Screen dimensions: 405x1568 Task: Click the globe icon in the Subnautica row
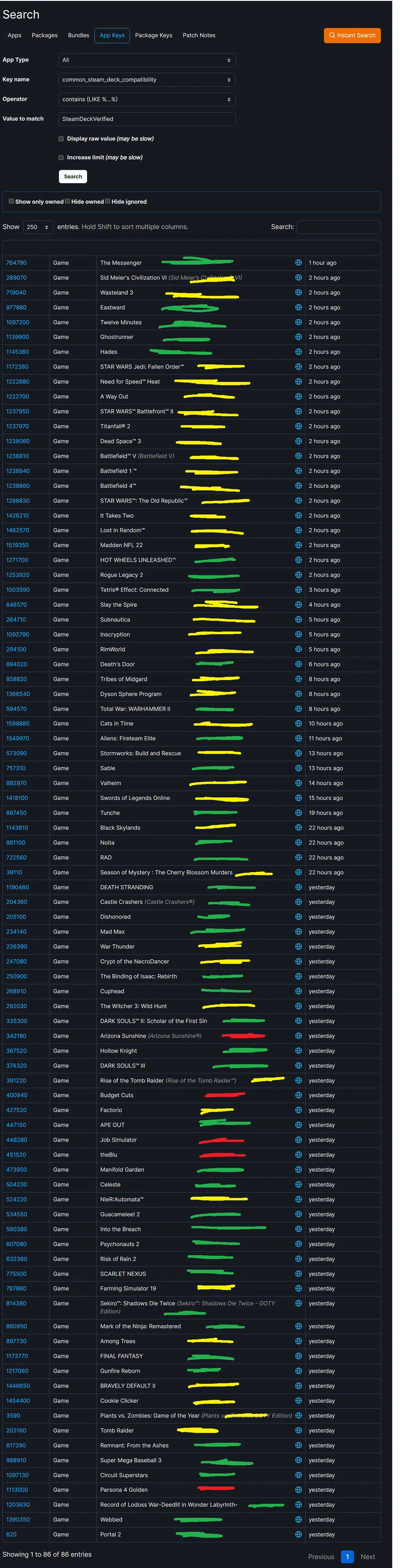[298, 620]
